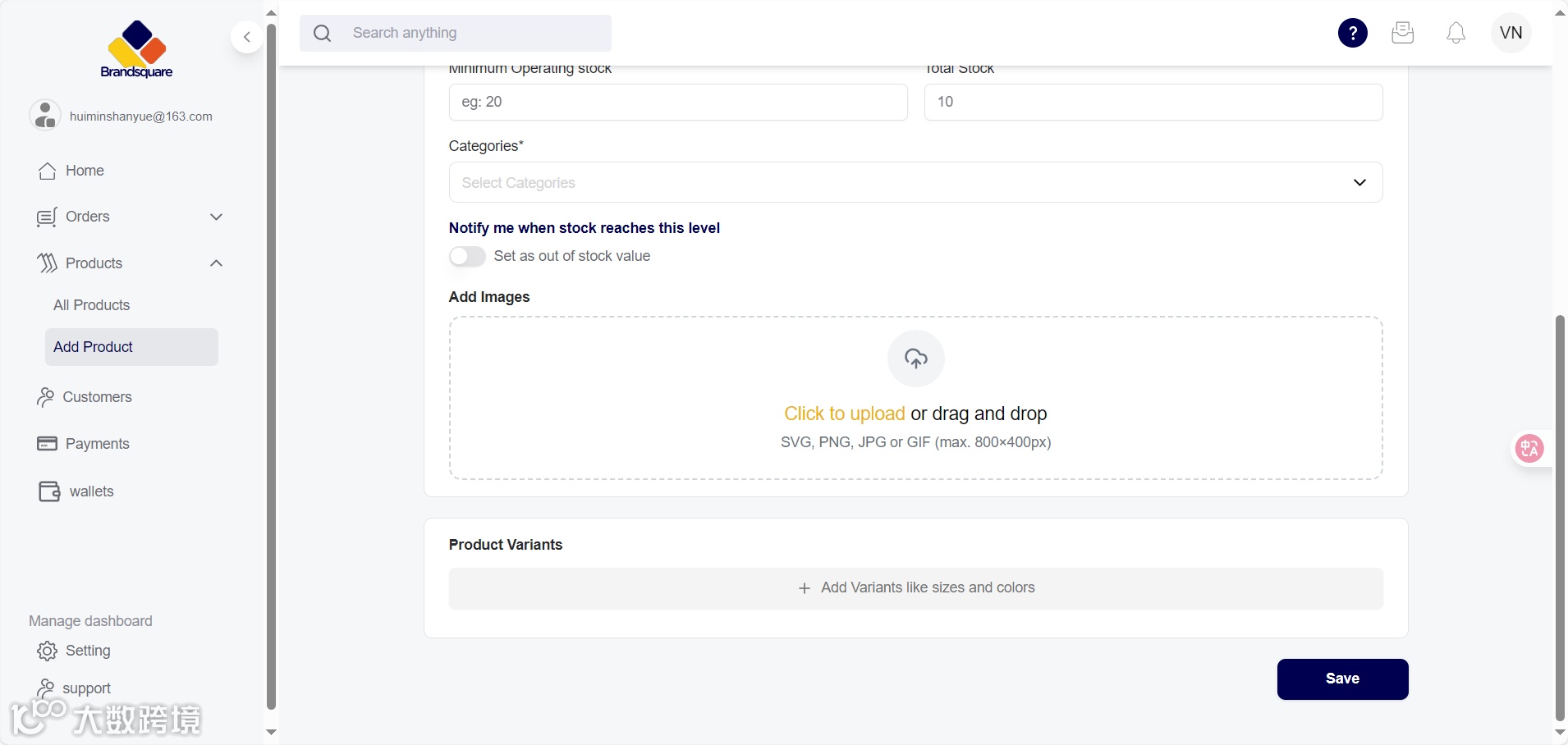
Task: Open the Payments page
Action: coord(97,444)
